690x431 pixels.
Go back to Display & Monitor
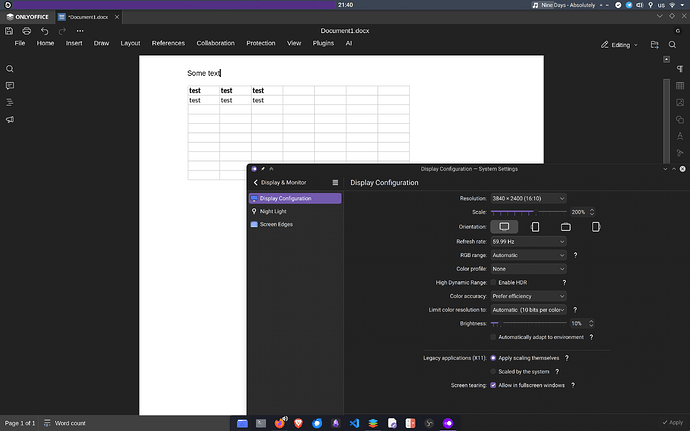tap(280, 182)
